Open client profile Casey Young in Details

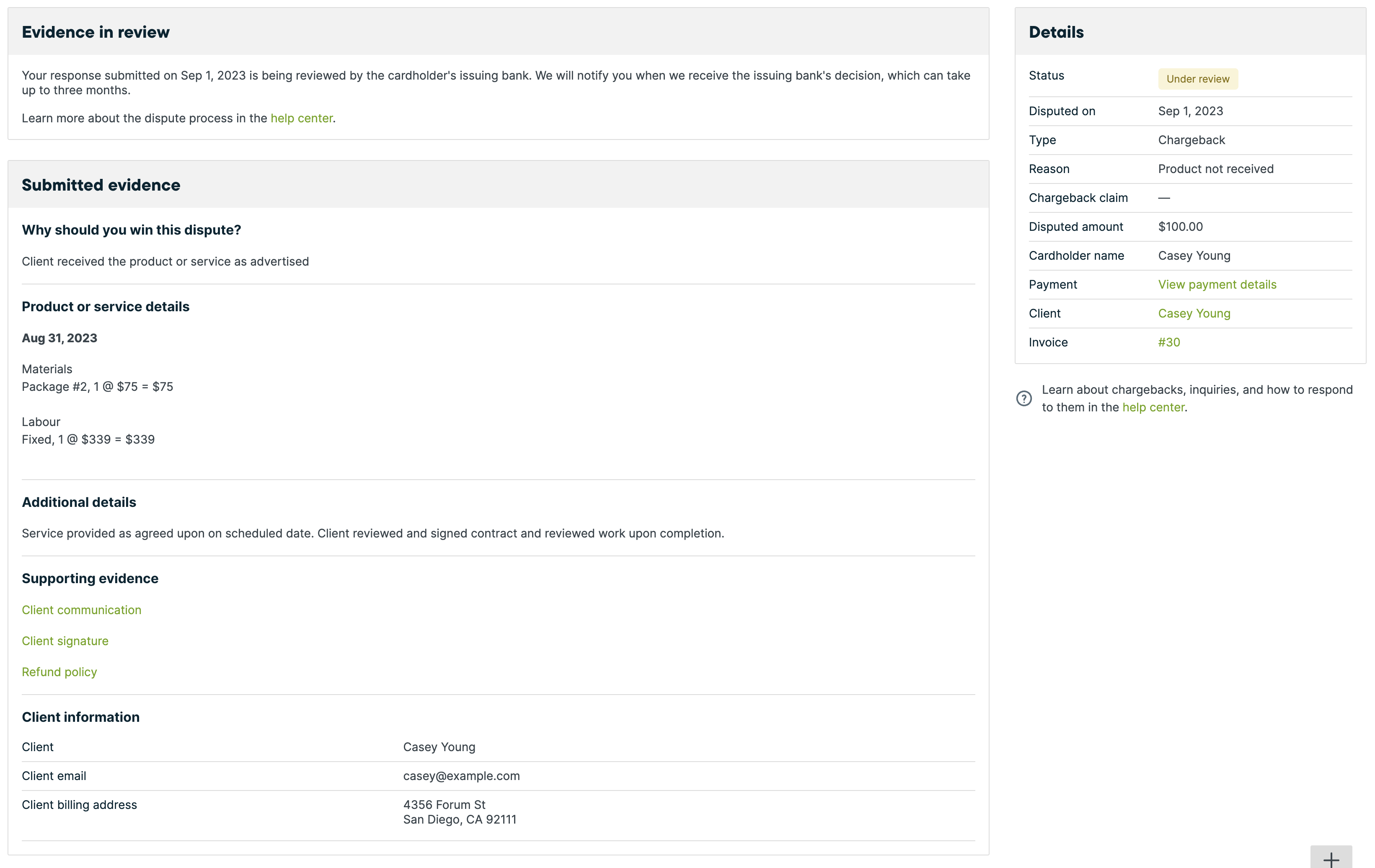pos(1194,313)
